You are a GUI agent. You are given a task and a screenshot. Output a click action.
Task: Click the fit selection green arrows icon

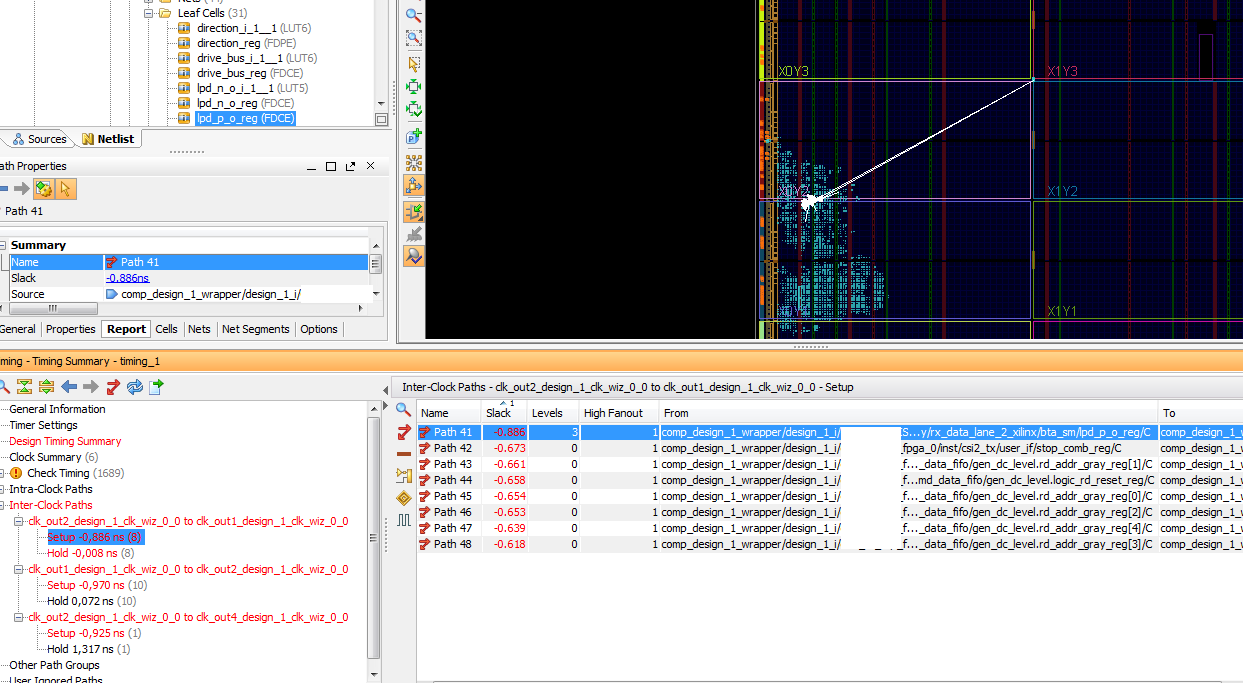[413, 87]
